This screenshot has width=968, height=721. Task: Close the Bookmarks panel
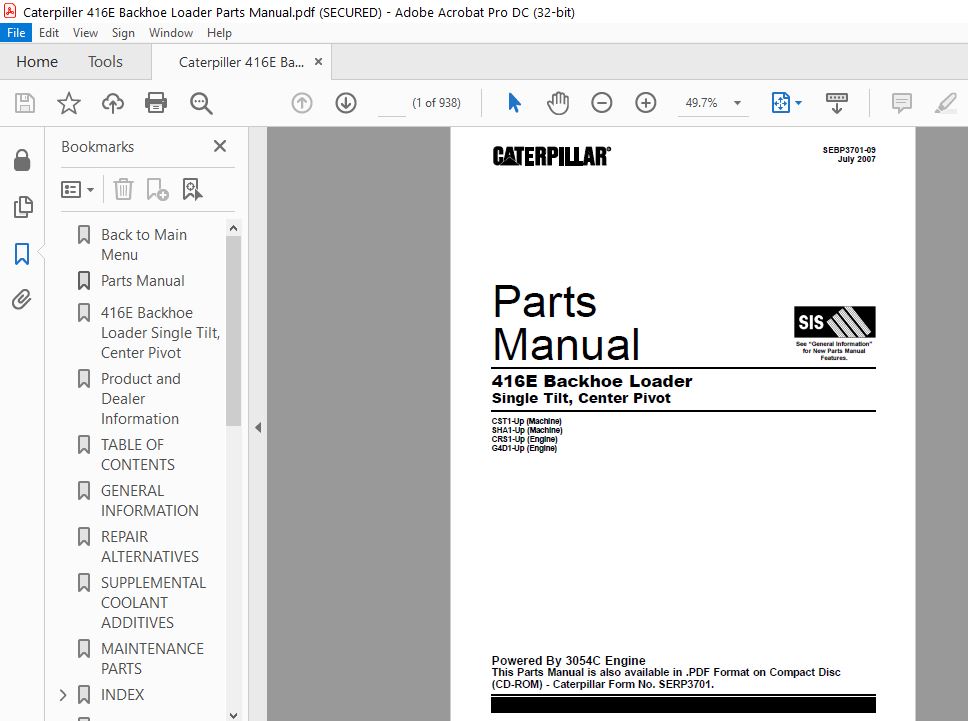pyautogui.click(x=220, y=146)
